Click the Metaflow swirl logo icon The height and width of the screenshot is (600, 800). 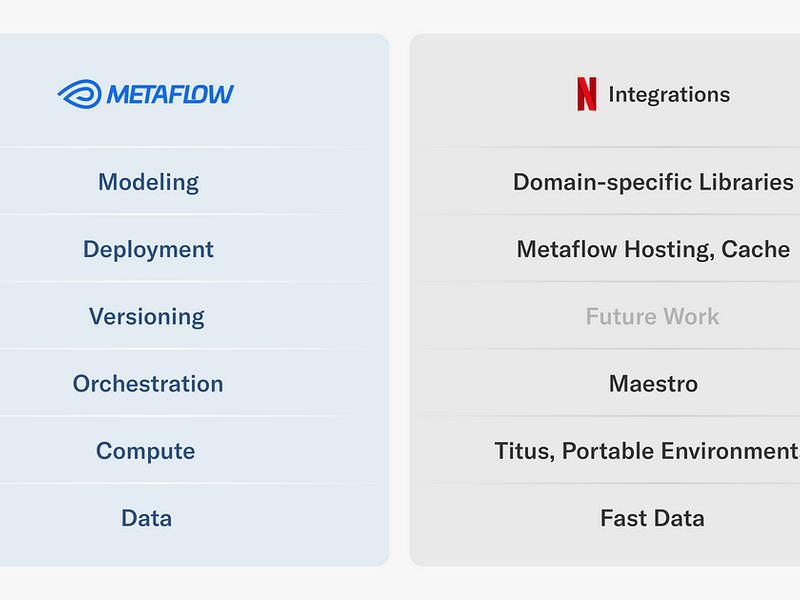pos(80,94)
